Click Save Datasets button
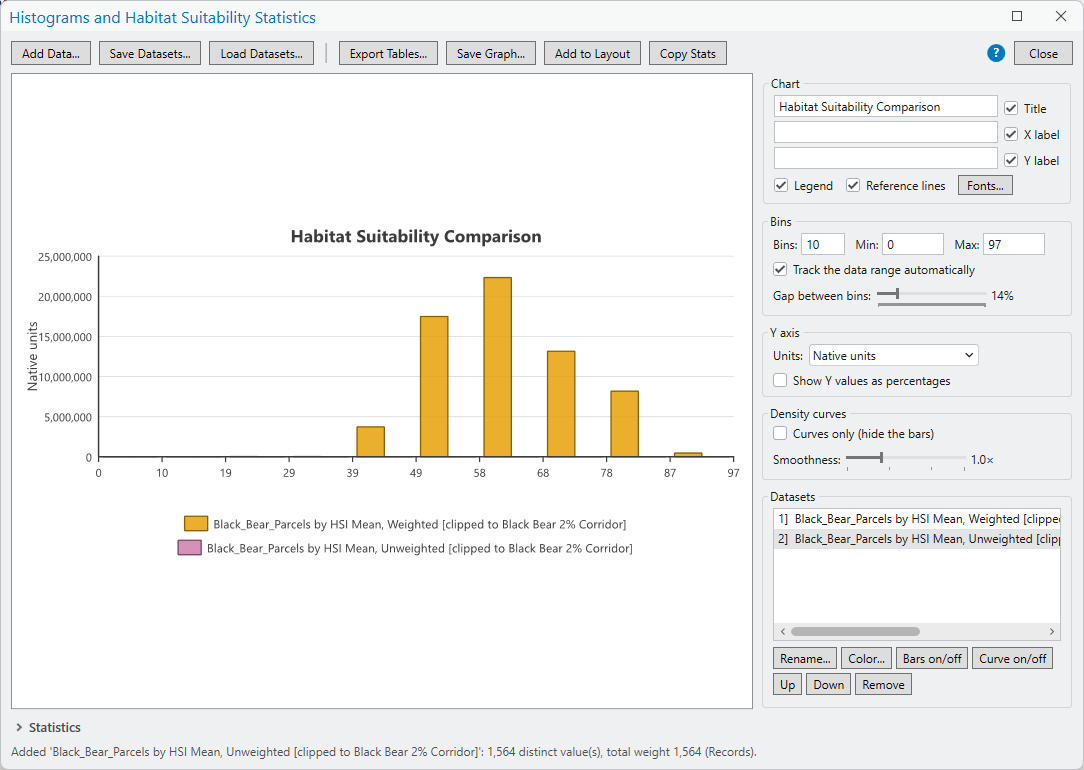 (x=150, y=53)
